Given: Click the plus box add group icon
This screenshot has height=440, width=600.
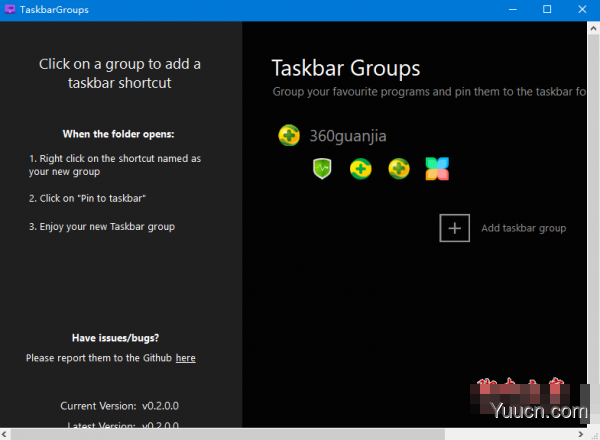Looking at the screenshot, I should pyautogui.click(x=454, y=228).
